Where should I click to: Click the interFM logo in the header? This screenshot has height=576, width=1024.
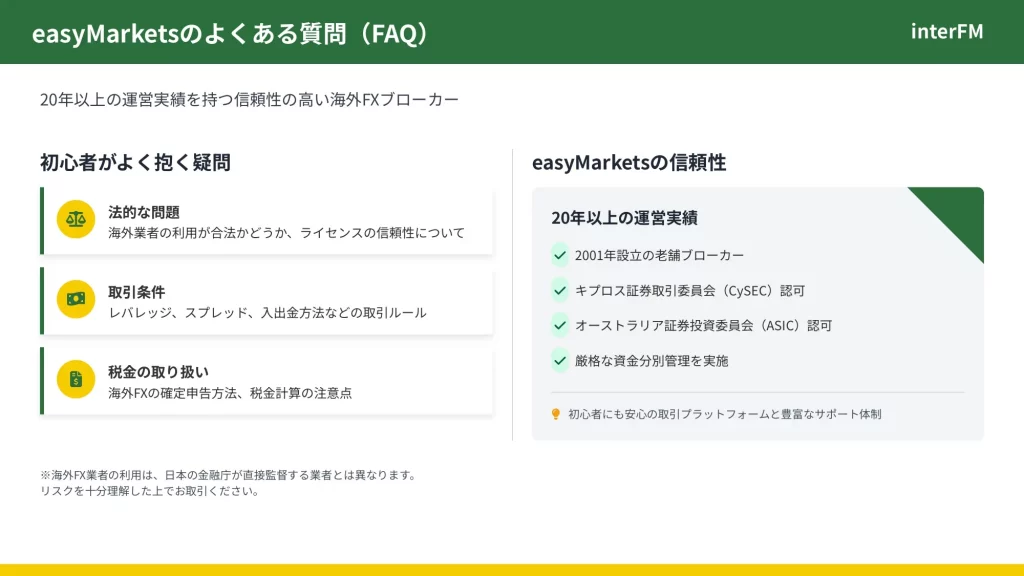click(946, 32)
